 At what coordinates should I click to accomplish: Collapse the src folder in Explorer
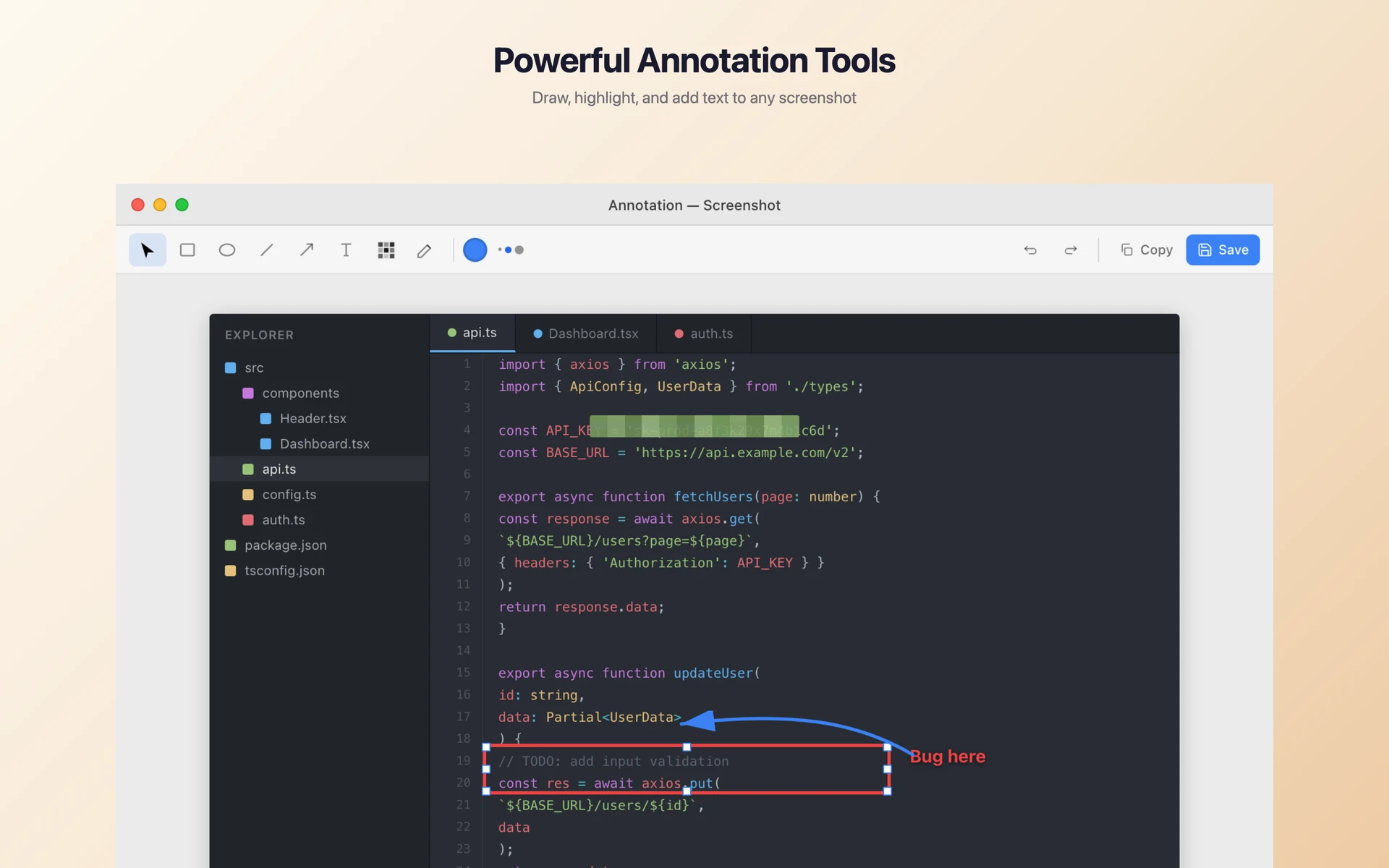point(319,367)
